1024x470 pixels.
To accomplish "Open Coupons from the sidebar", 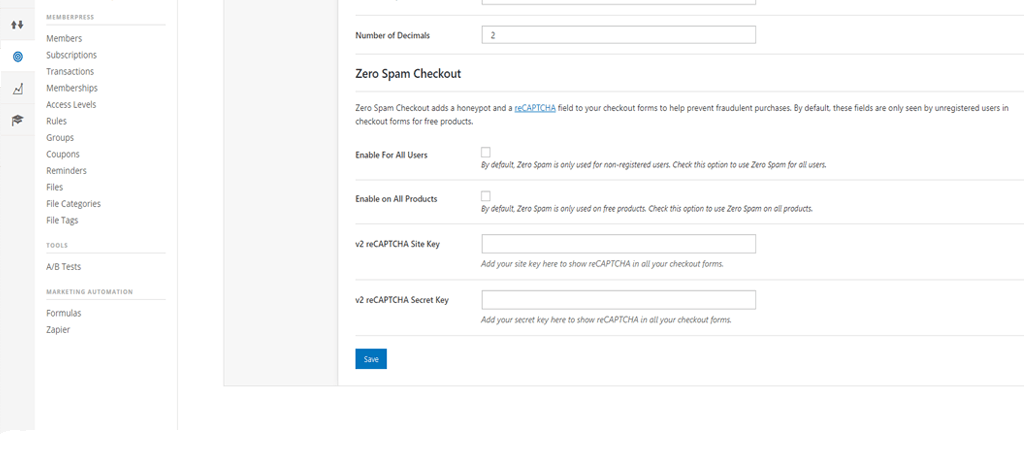I will tap(62, 154).
